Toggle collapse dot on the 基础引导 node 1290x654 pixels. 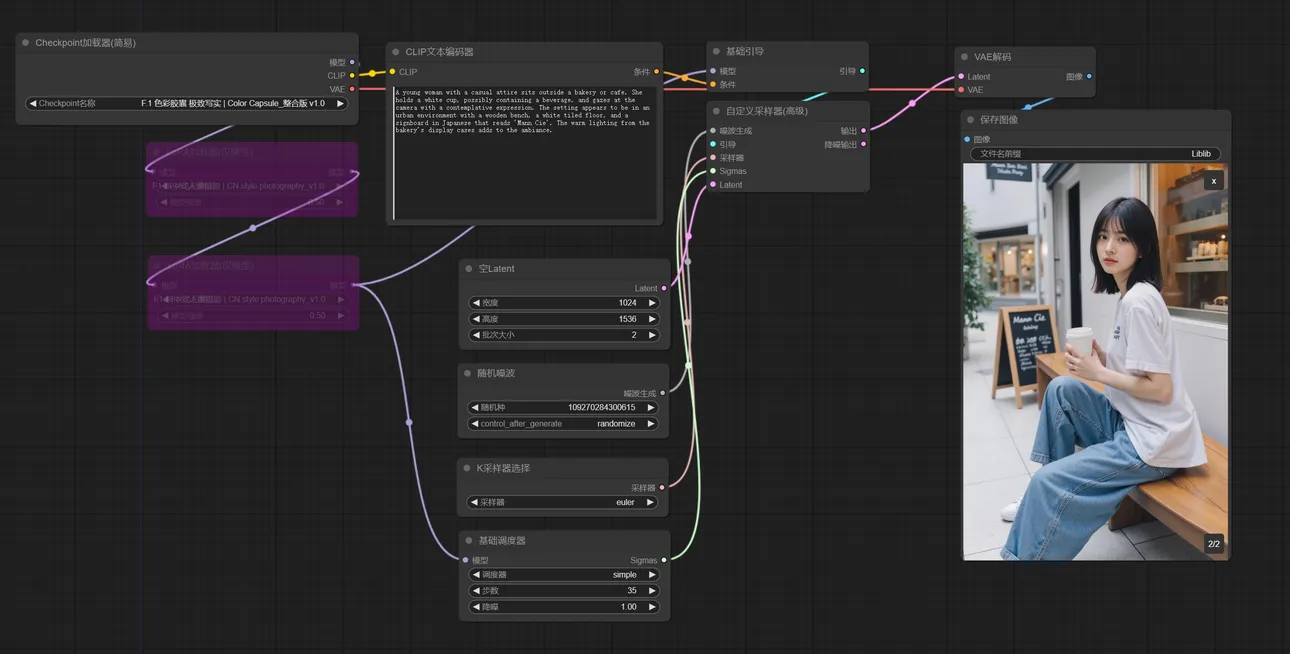coord(716,51)
